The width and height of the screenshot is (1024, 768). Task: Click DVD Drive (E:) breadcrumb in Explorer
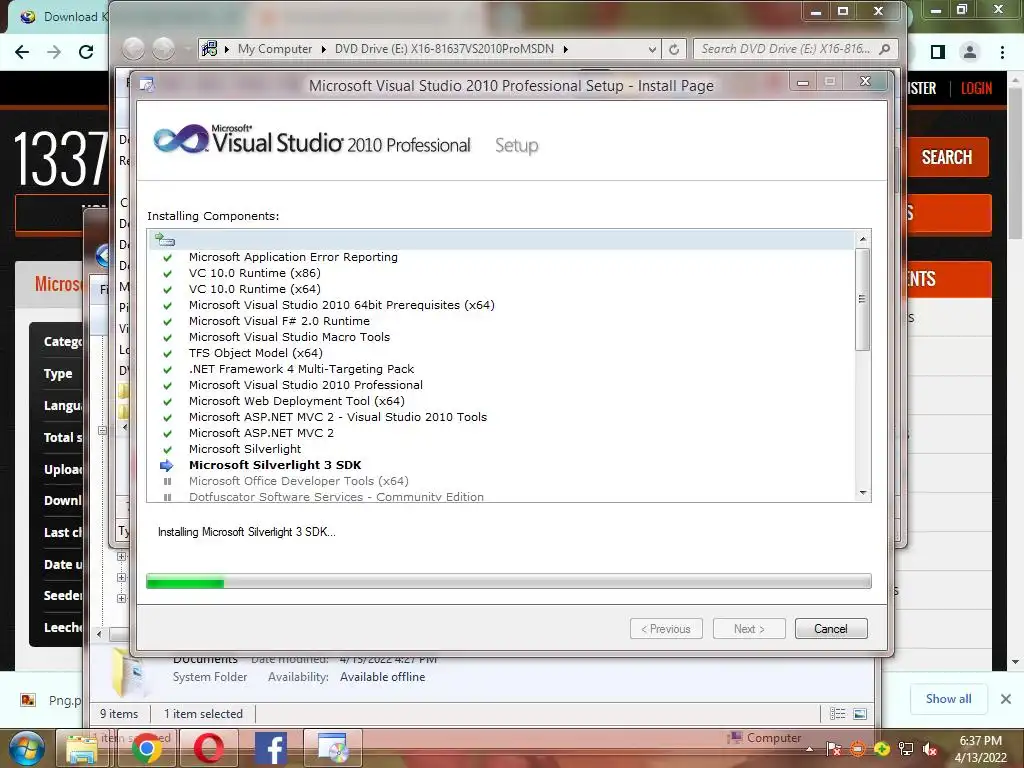click(x=444, y=49)
